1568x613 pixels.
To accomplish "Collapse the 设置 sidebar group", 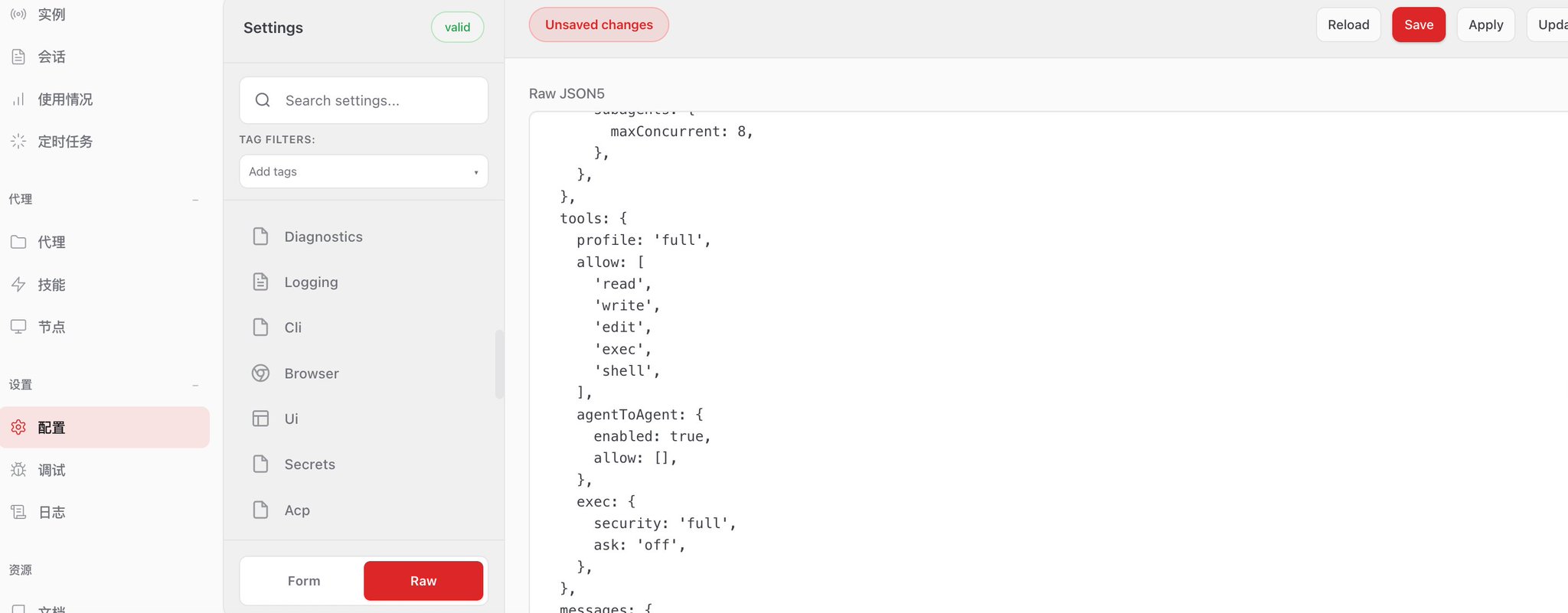I will pyautogui.click(x=195, y=385).
